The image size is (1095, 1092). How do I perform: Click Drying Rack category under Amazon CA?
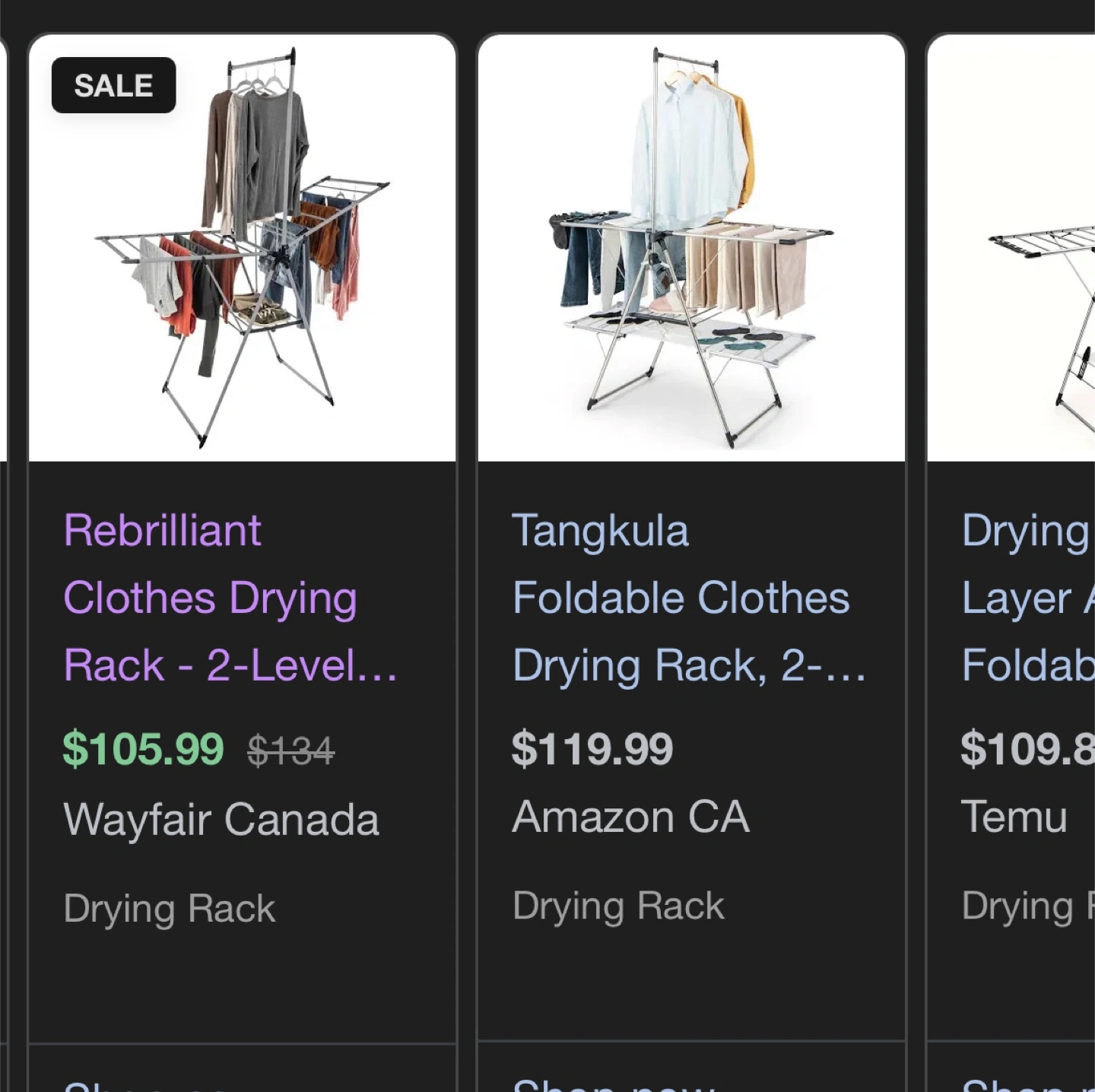tap(619, 906)
